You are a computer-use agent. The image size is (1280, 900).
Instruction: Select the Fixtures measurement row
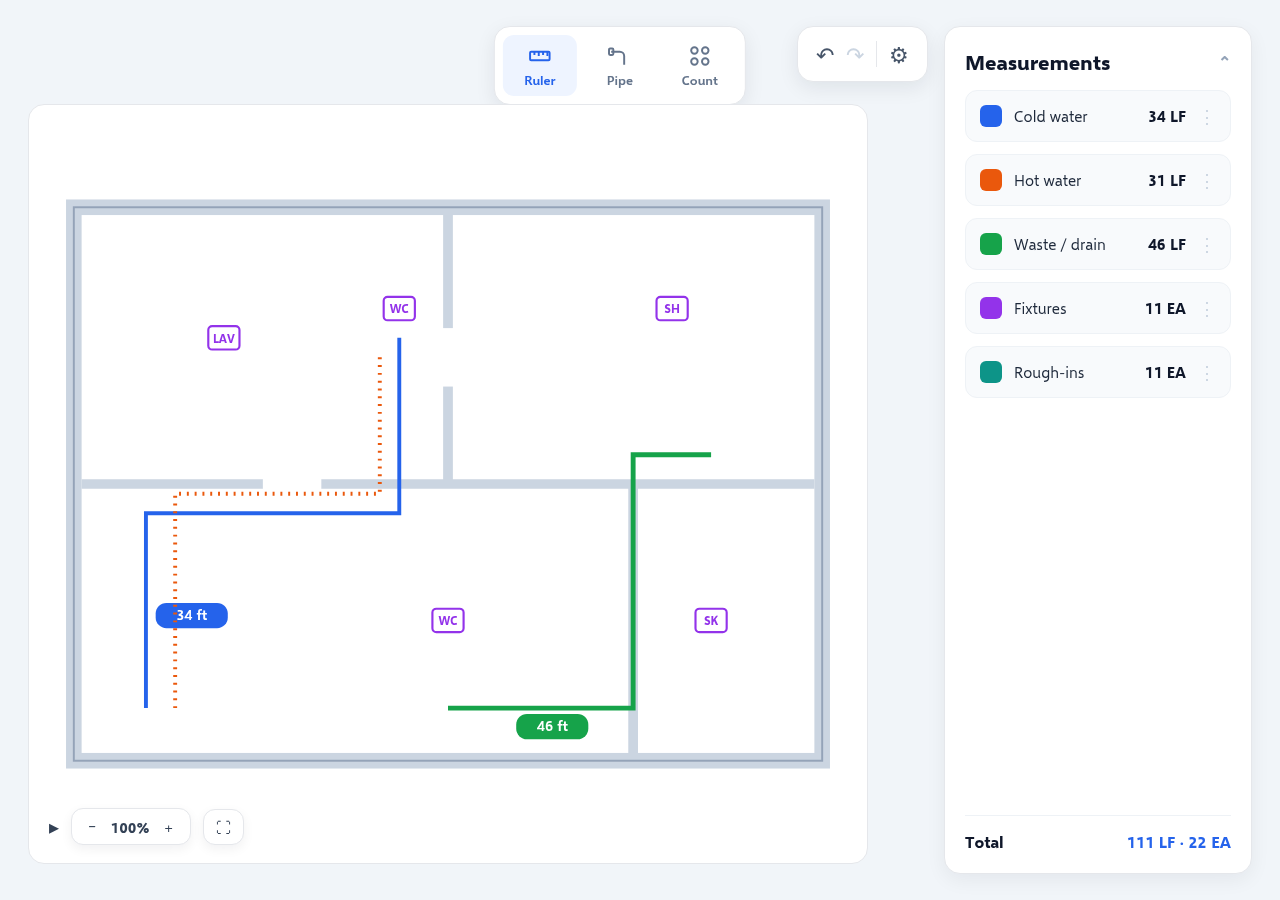[x=1098, y=308]
